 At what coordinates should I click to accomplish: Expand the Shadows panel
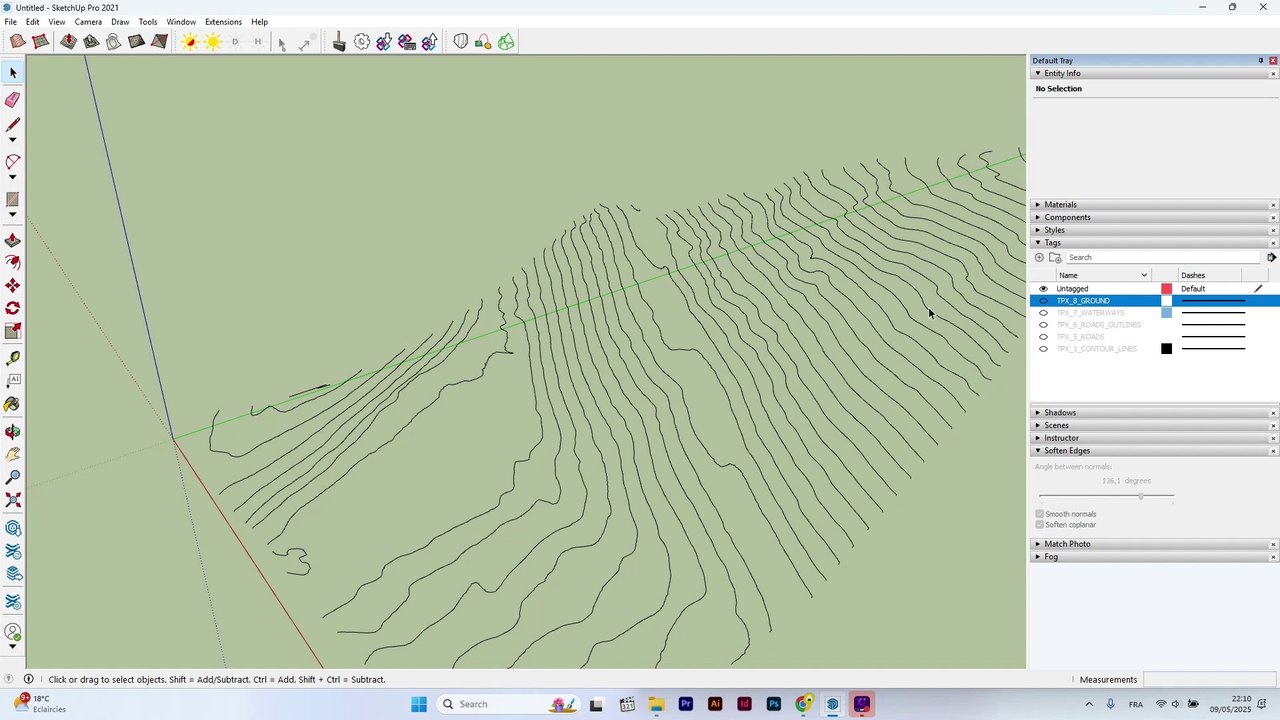[1038, 413]
